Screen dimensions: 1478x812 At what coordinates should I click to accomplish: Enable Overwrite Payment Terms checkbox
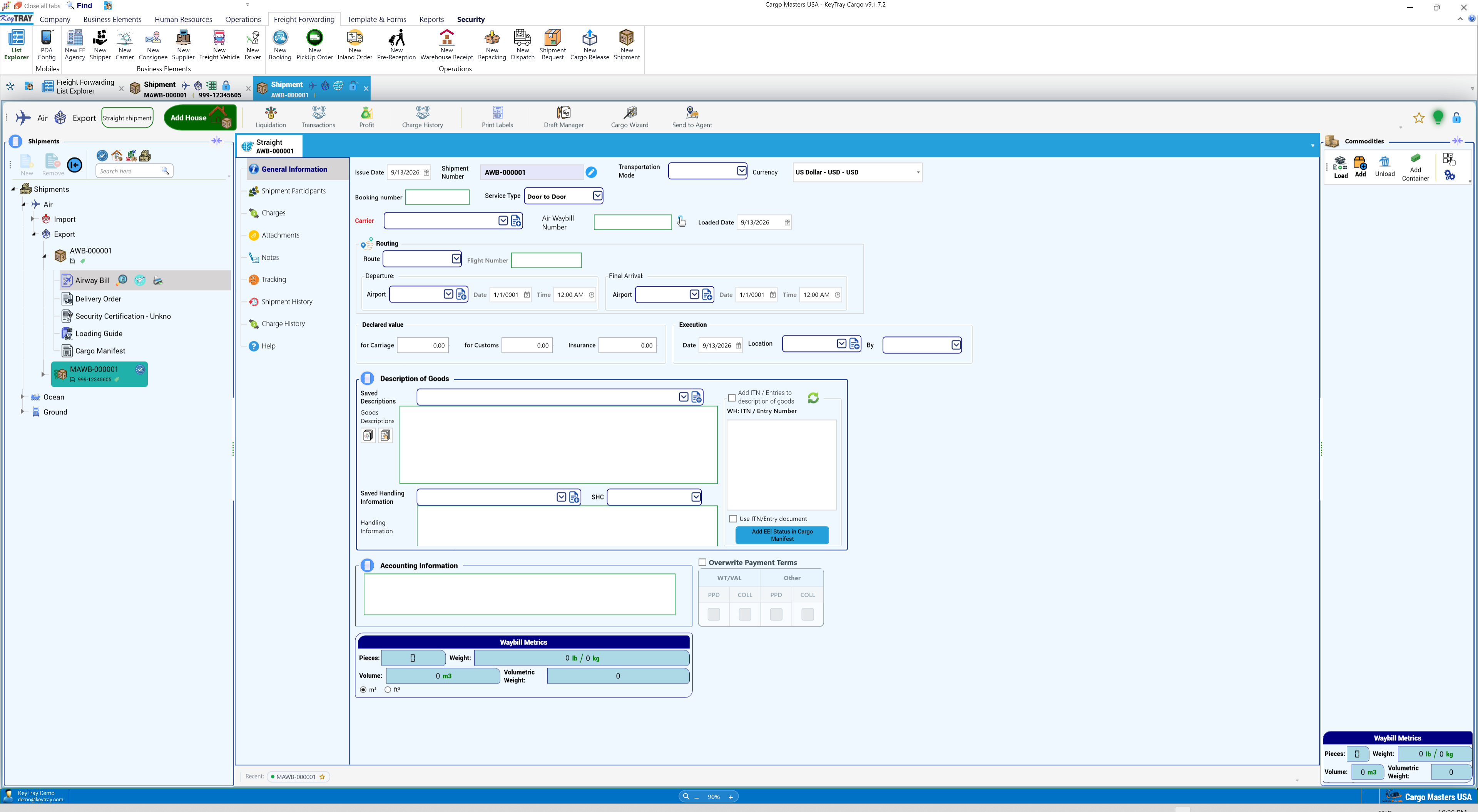(x=702, y=562)
